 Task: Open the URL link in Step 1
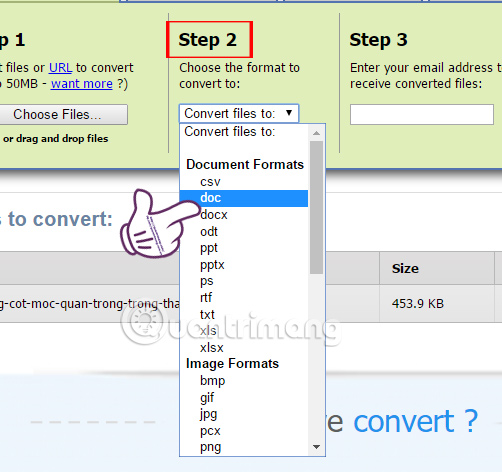pyautogui.click(x=60, y=68)
